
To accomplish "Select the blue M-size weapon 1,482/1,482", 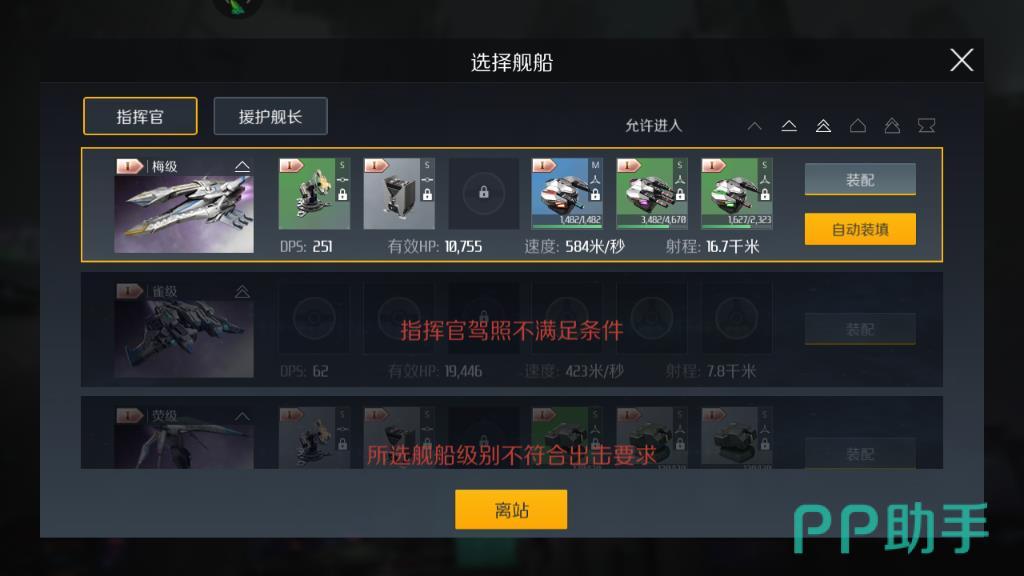I will pos(567,193).
